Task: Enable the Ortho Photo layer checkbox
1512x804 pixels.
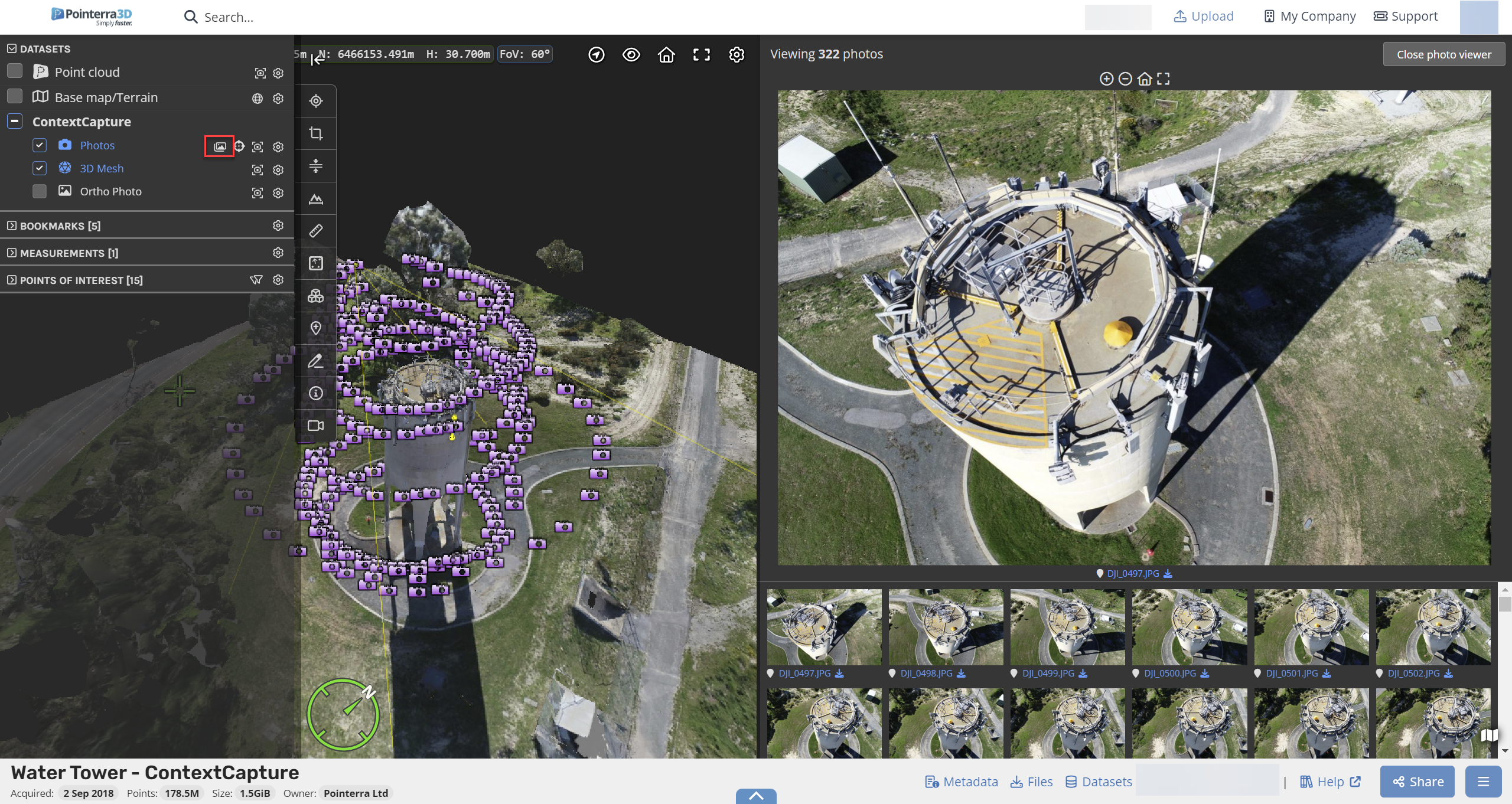Action: pyautogui.click(x=40, y=191)
